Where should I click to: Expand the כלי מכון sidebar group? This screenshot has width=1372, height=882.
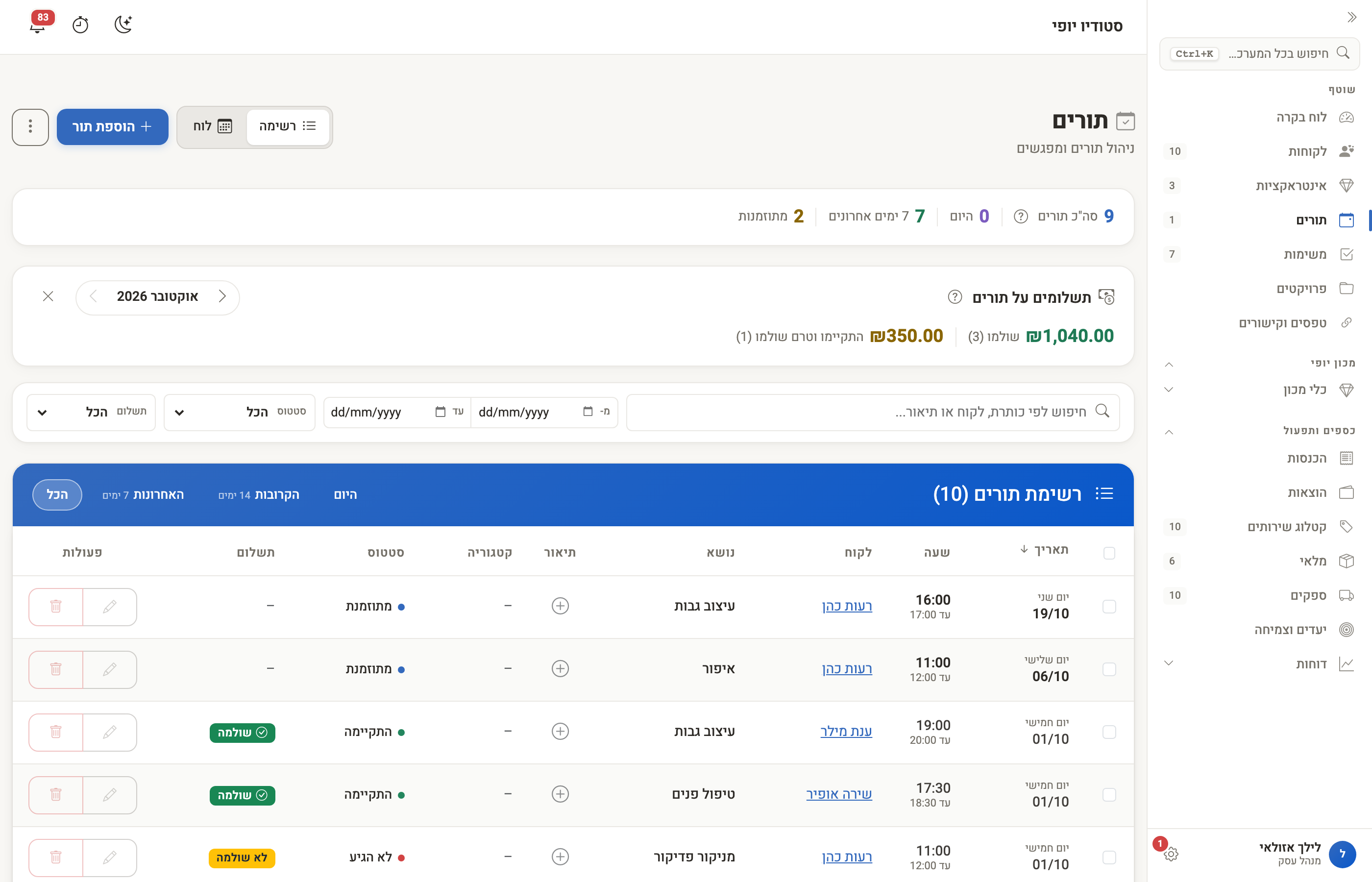[1259, 390]
